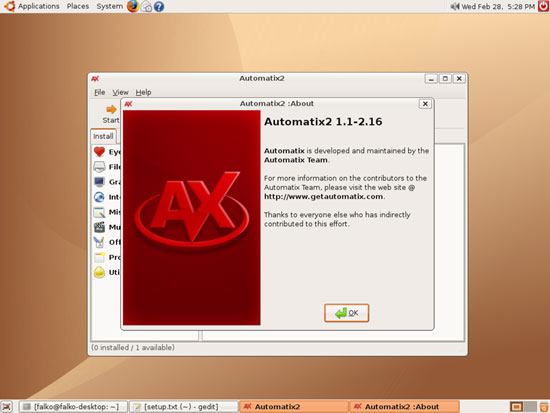Select the Office category icon

[x=99, y=242]
